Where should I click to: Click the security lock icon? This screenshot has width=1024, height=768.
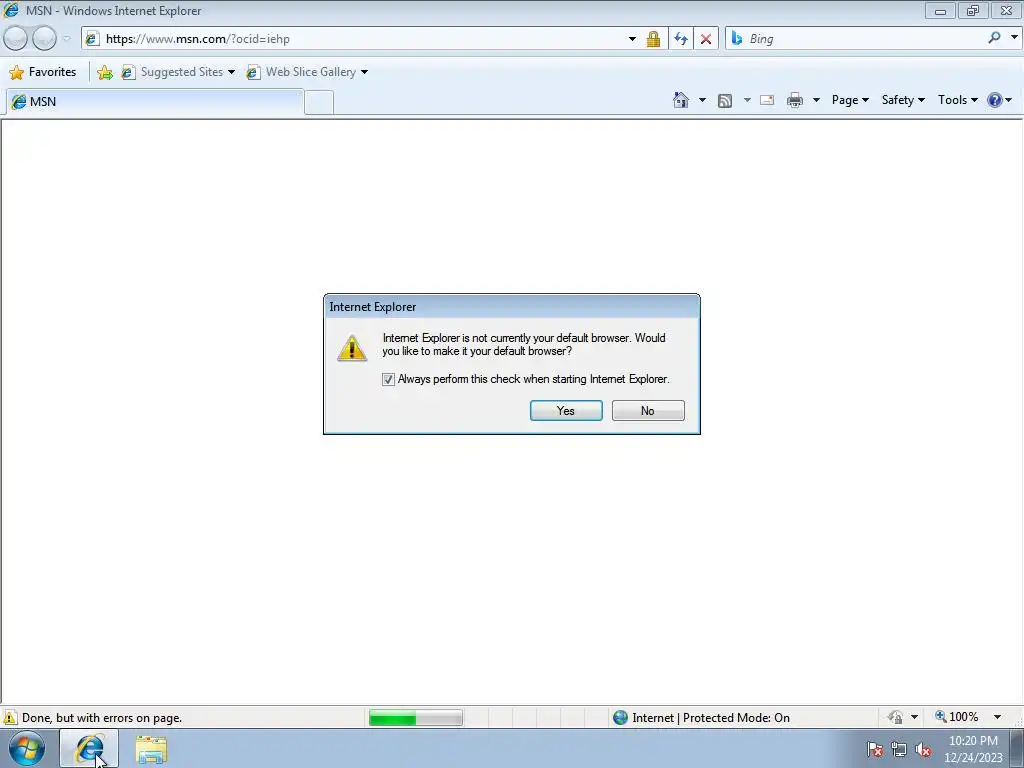[653, 39]
